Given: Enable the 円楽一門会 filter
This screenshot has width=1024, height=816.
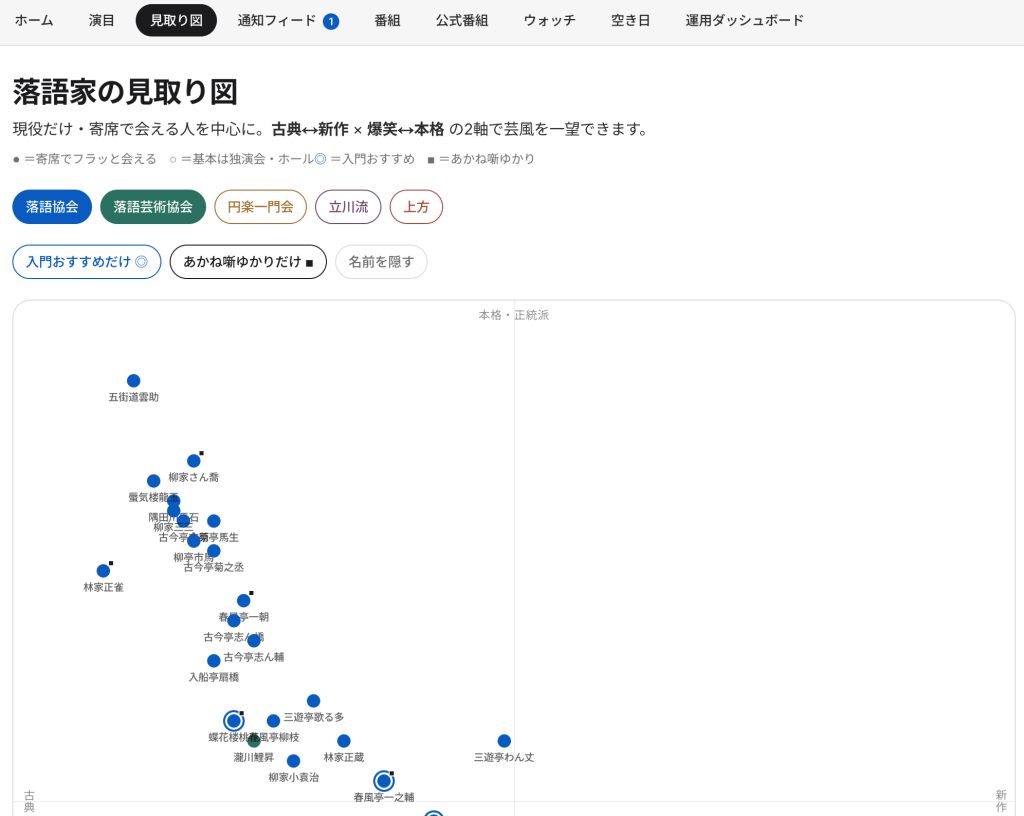Looking at the screenshot, I should coord(261,207).
